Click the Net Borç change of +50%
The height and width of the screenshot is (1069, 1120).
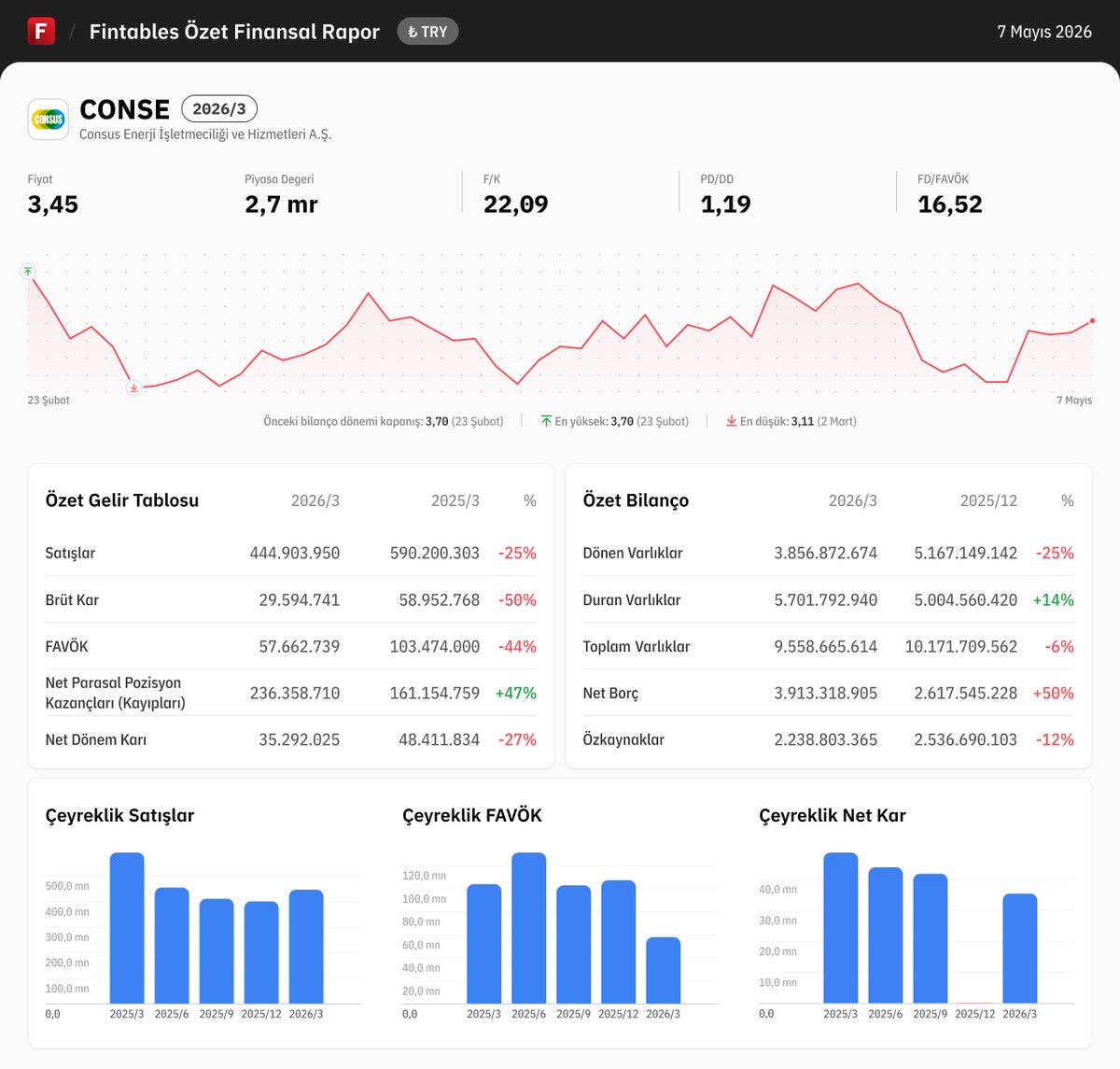coord(1054,693)
